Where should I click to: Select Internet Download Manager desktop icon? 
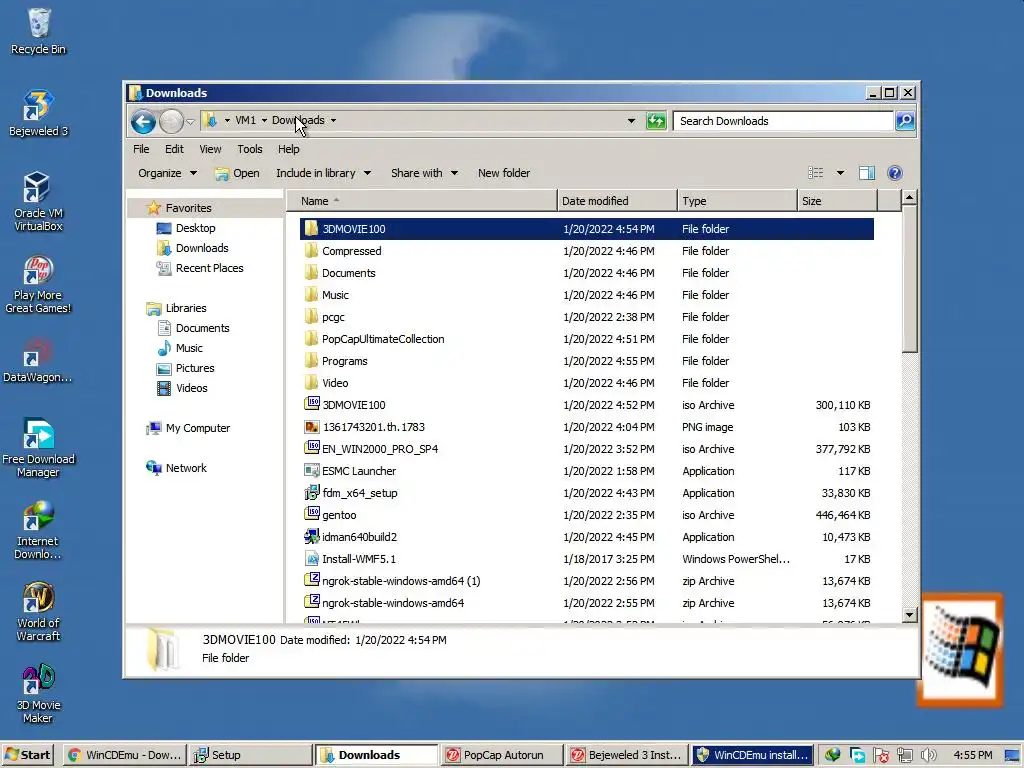pos(38,530)
